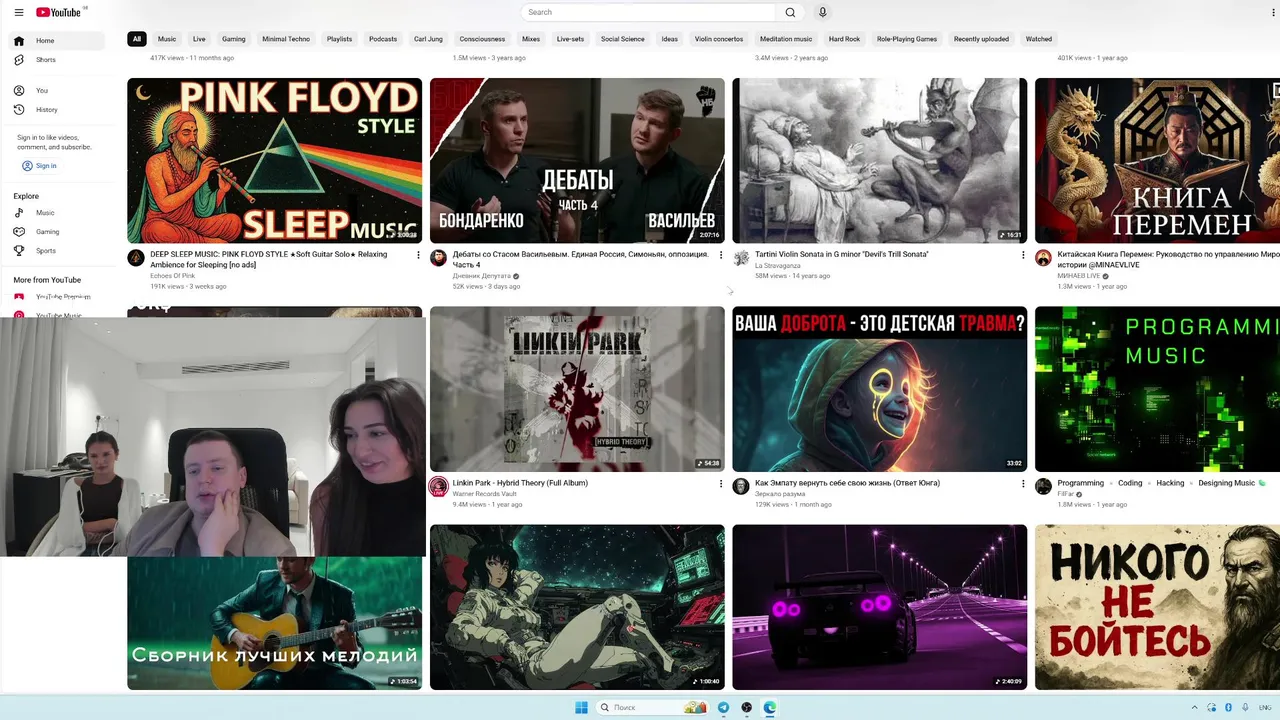Open more options for Tartini Violin Sonata
This screenshot has height=720, width=1280.
coord(1023,255)
